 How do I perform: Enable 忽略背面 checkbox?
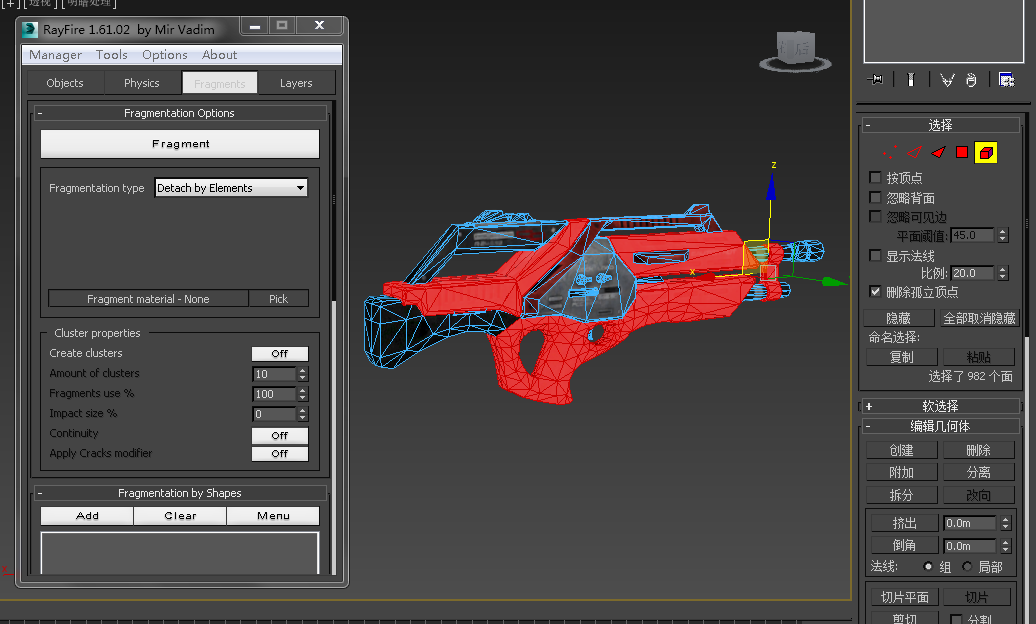coord(875,197)
